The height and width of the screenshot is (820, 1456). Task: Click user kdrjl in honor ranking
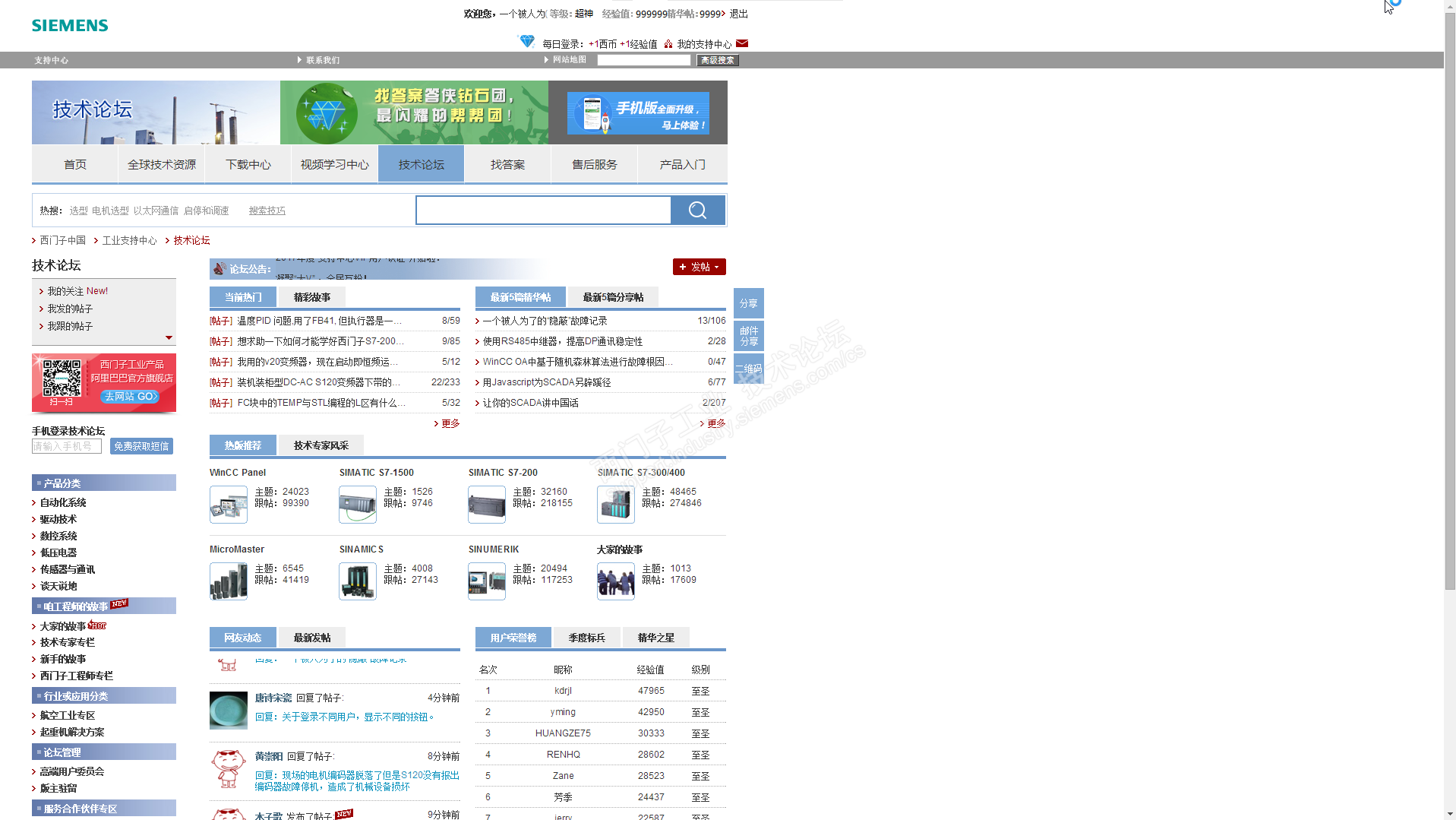tap(563, 691)
